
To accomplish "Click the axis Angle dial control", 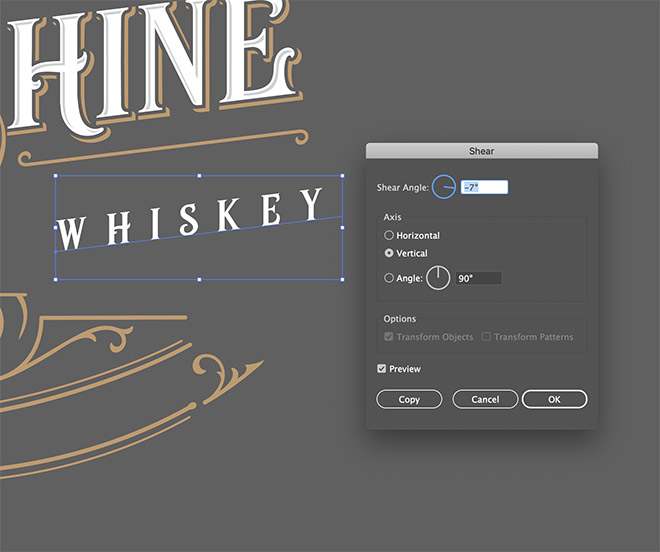I will click(x=438, y=279).
